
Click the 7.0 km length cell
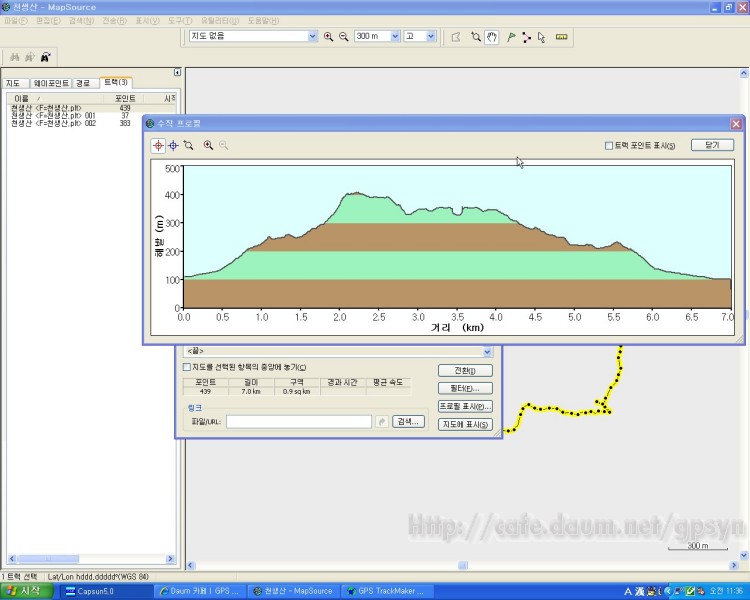pyautogui.click(x=251, y=391)
